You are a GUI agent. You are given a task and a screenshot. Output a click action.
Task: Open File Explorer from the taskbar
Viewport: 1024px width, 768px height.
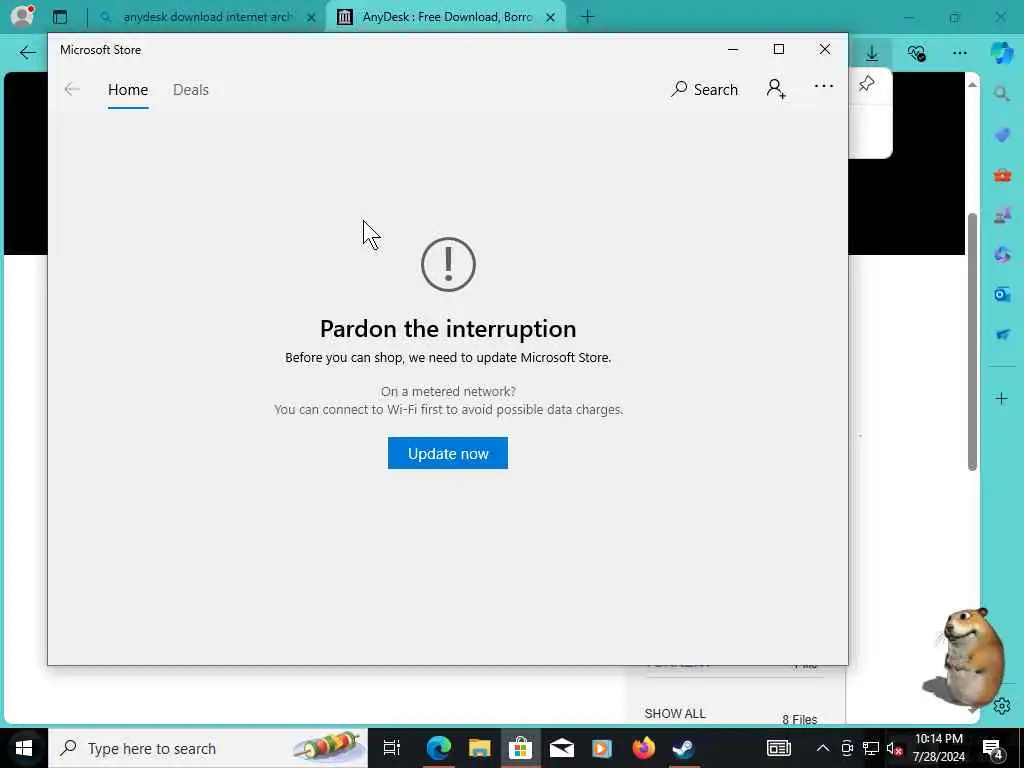(479, 748)
